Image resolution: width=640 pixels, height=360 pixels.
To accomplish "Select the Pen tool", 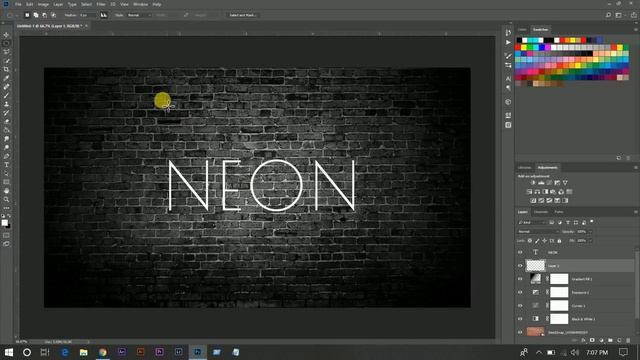I will point(6,156).
